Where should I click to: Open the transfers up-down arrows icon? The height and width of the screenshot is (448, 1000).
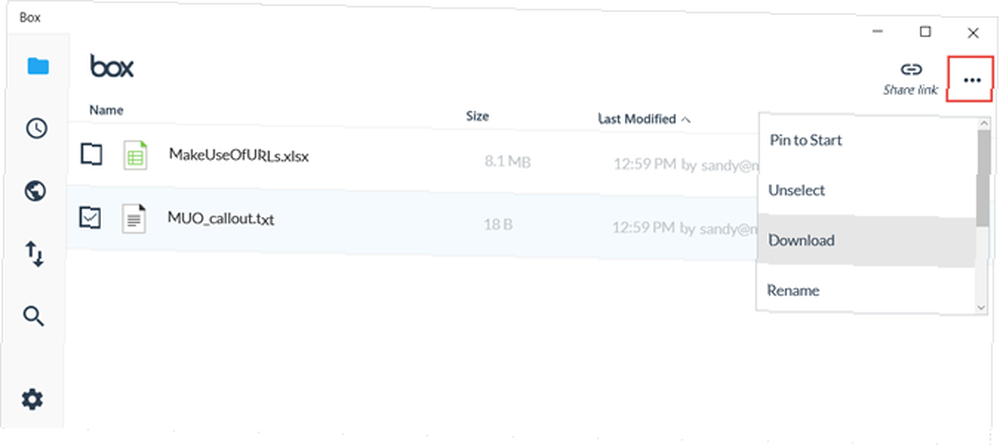coord(34,254)
